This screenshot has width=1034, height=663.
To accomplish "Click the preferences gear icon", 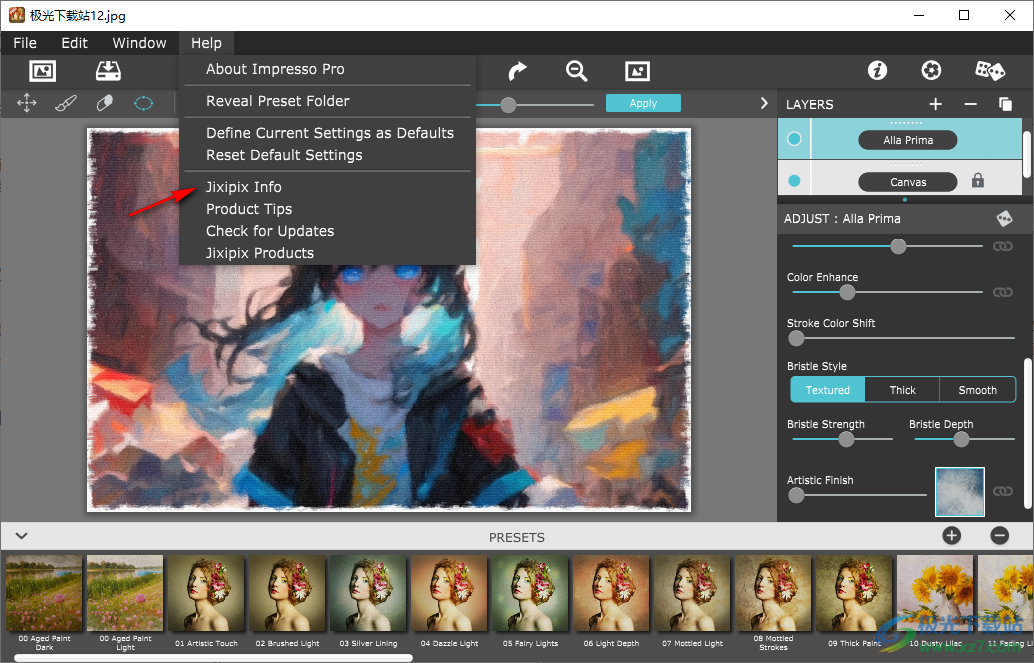I will click(x=931, y=70).
